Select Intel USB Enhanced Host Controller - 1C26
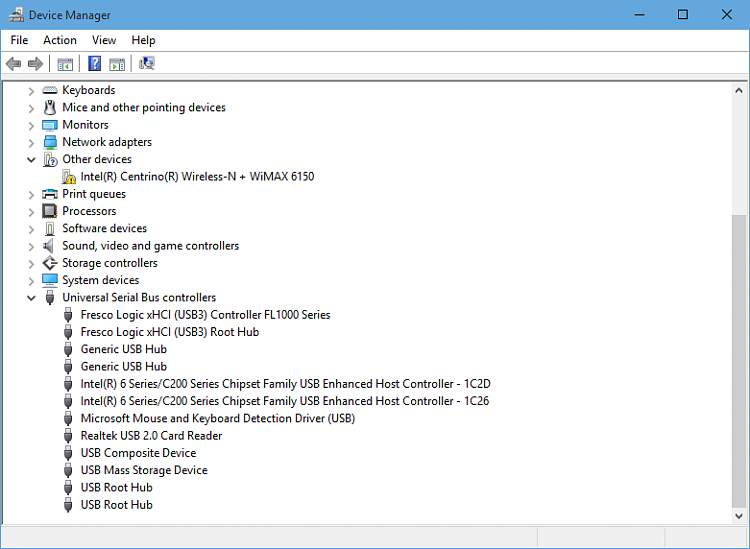This screenshot has width=750, height=549. (285, 401)
